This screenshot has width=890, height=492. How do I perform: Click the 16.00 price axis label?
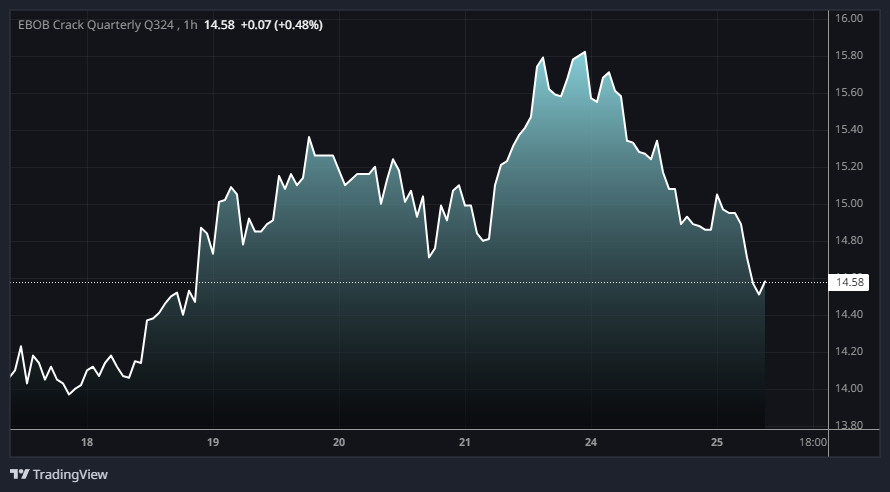tap(849, 19)
